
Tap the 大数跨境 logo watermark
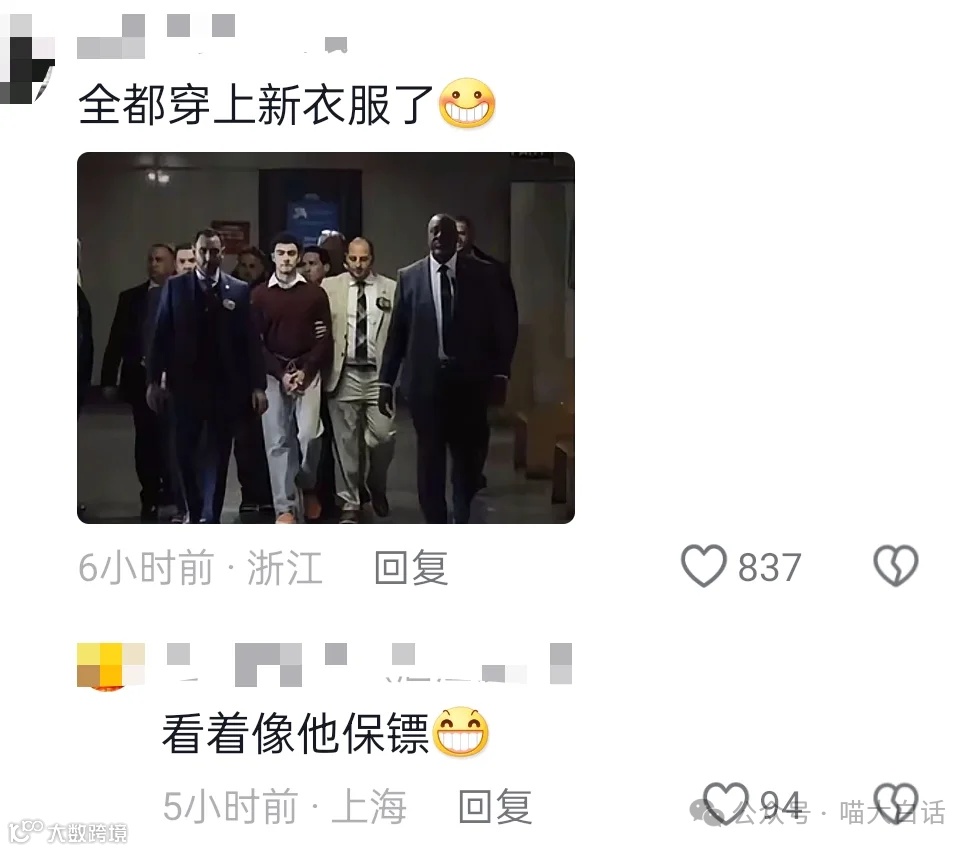point(67,832)
